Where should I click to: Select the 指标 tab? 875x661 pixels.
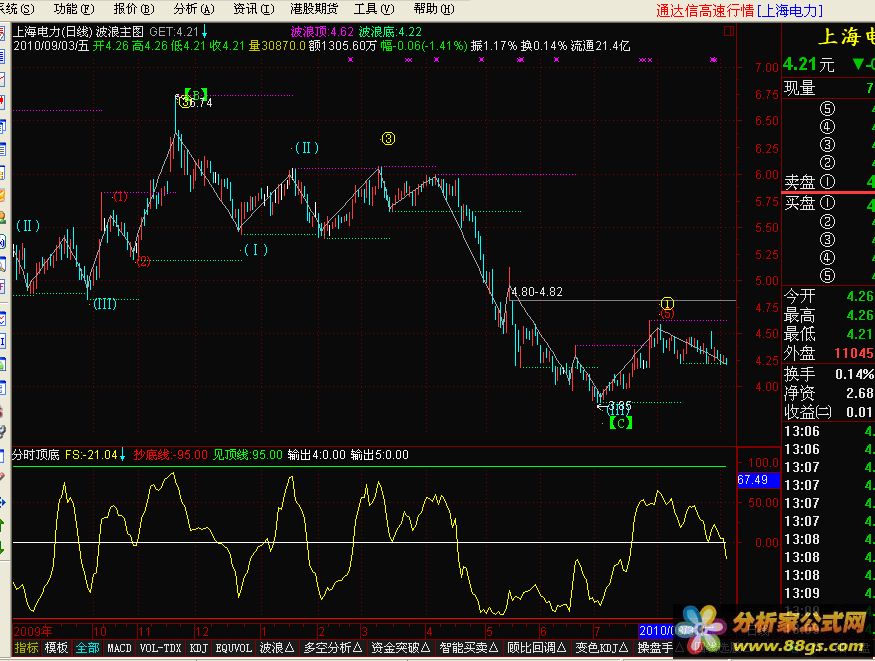[x=26, y=648]
